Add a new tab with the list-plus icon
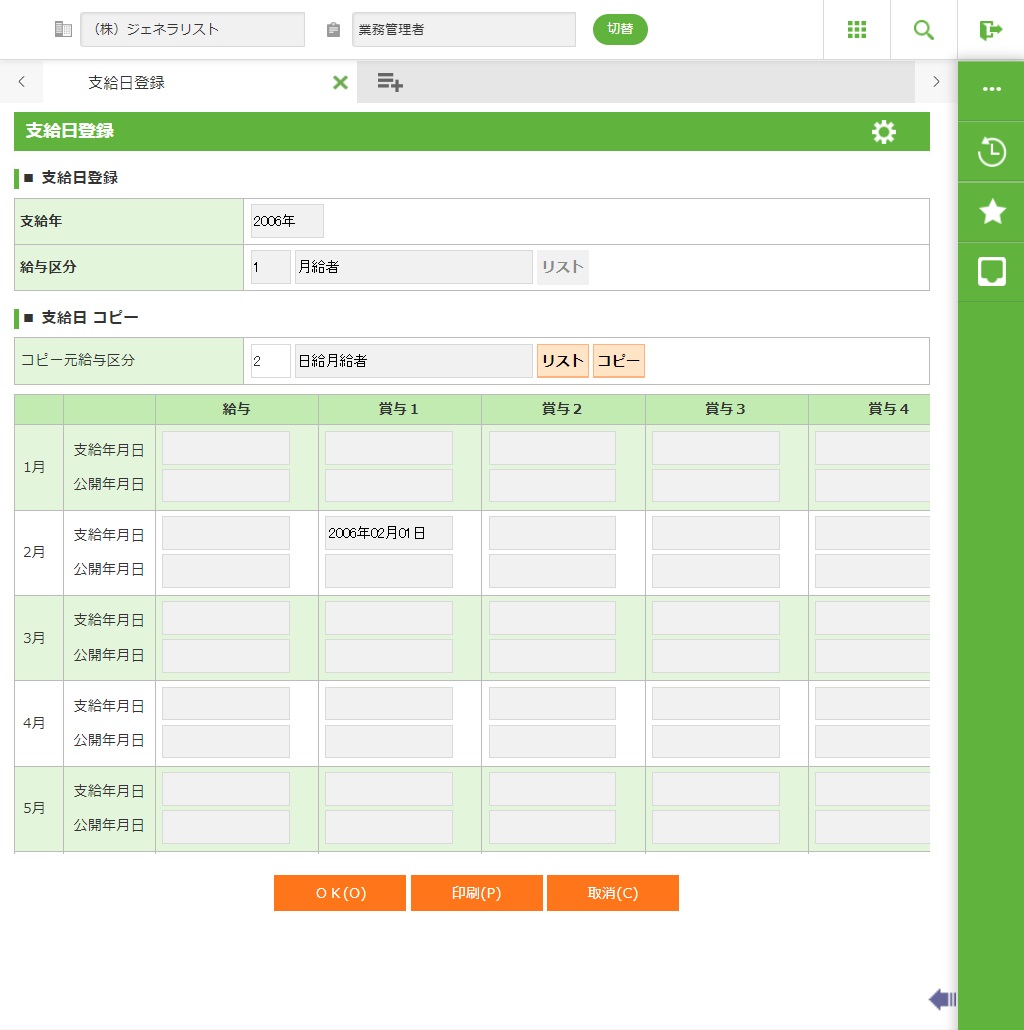1024x1030 pixels. click(390, 83)
